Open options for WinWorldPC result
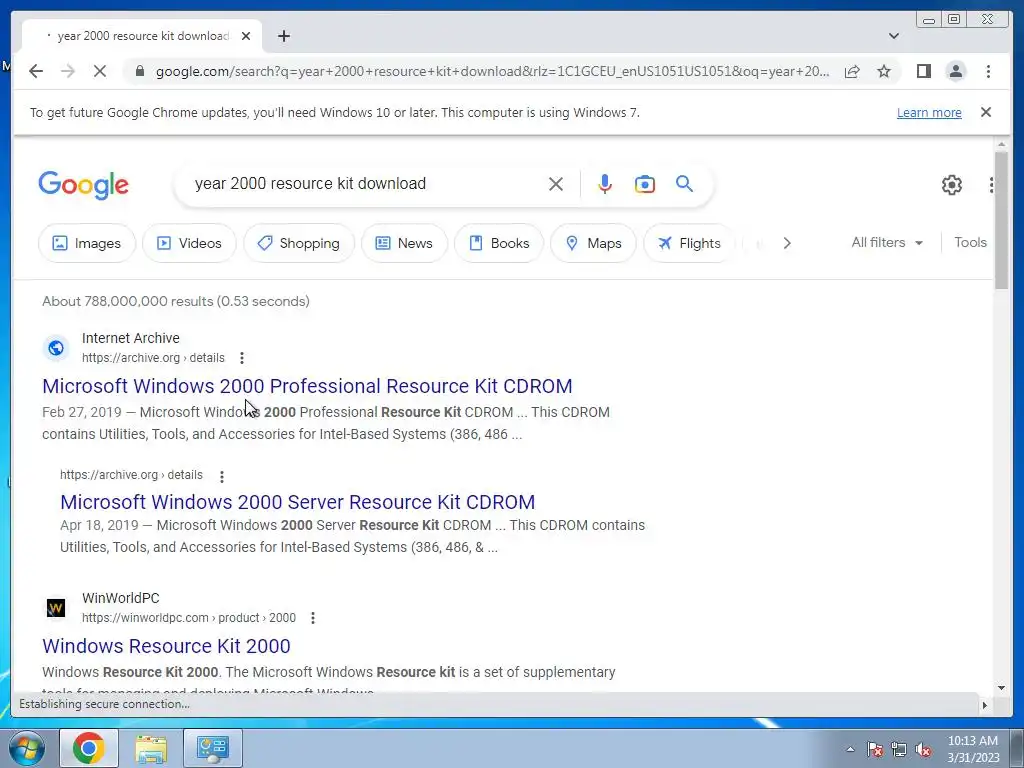Screen dimensions: 1024x768 click(x=313, y=618)
